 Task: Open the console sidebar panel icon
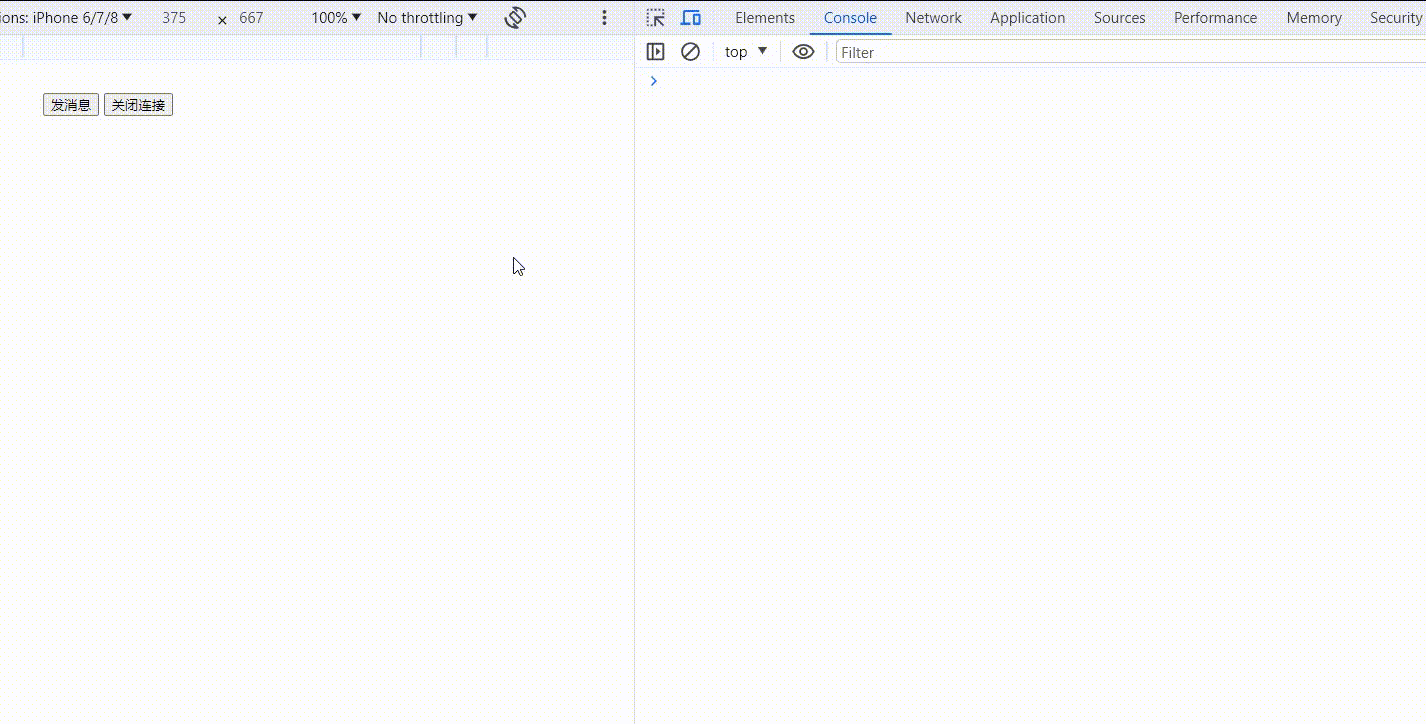(656, 51)
